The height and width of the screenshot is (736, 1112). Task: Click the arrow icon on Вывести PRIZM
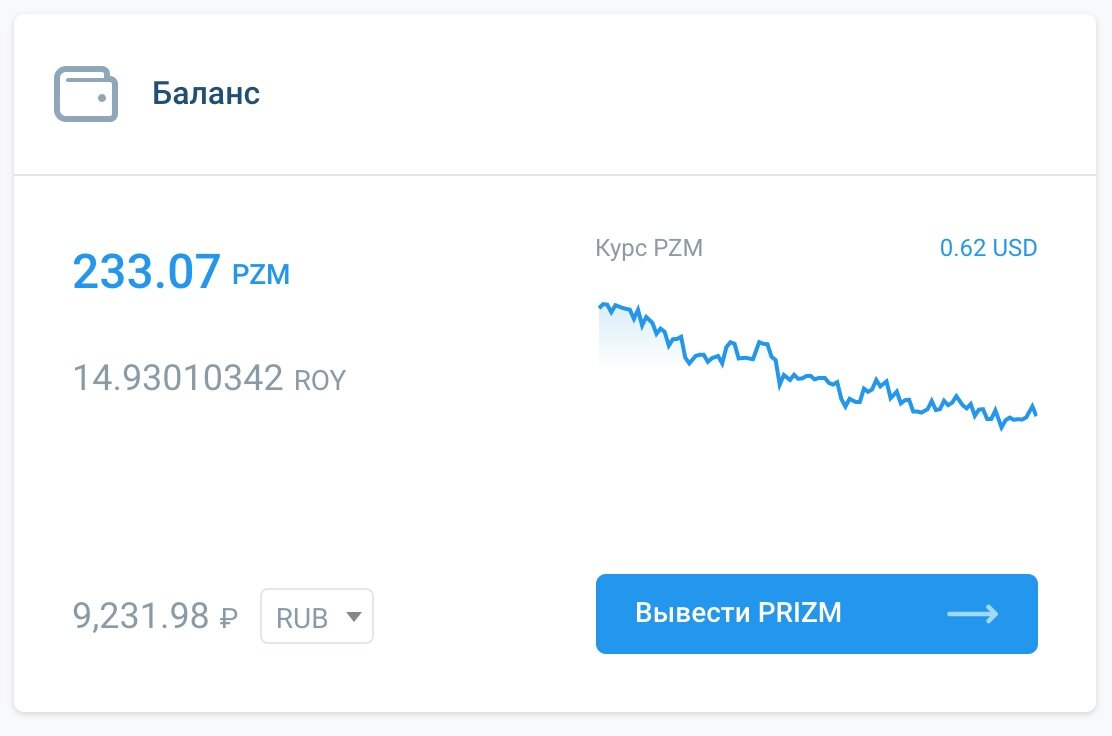point(972,614)
